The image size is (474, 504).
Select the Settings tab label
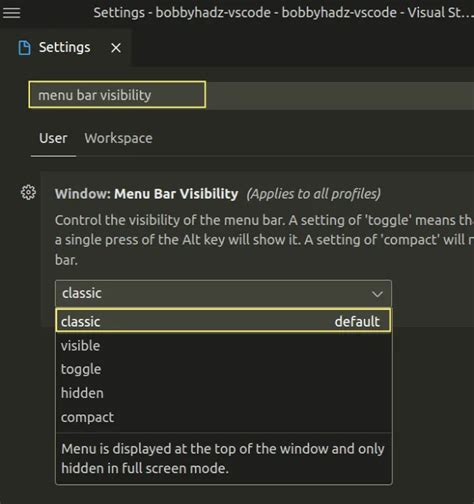pos(65,47)
